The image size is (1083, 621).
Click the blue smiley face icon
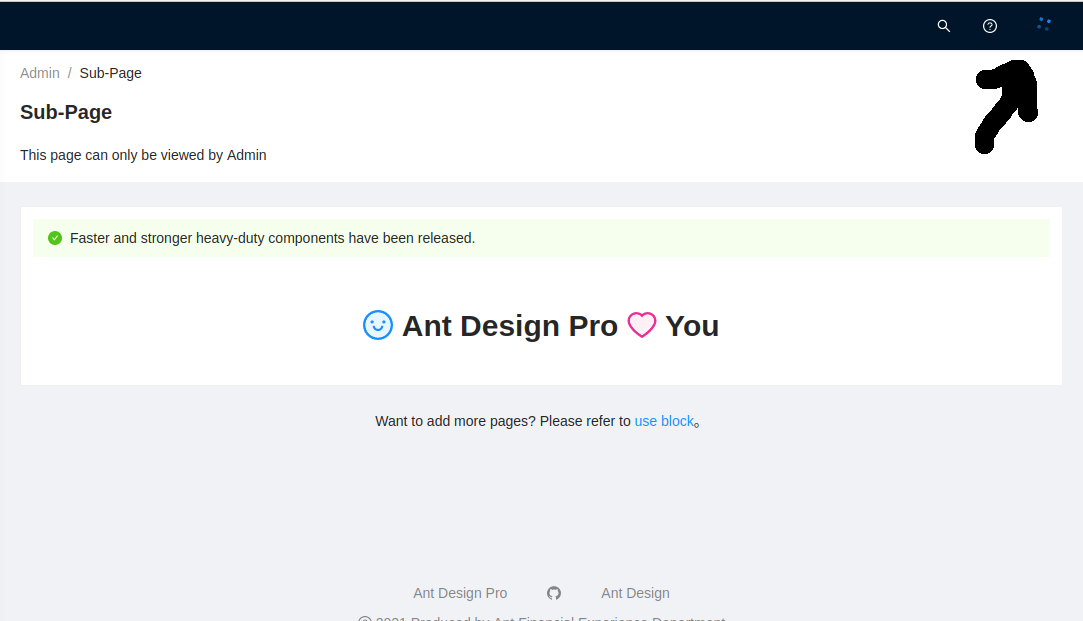click(x=378, y=324)
